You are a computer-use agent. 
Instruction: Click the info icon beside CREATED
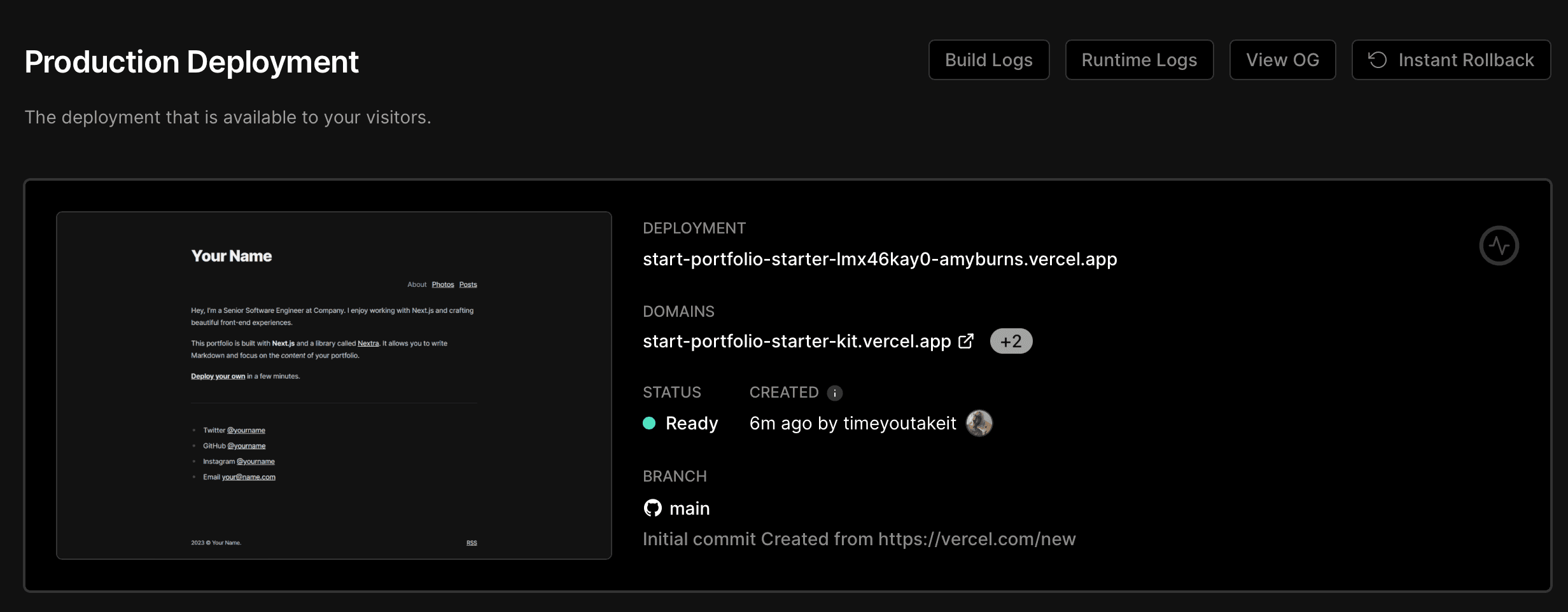click(x=834, y=393)
